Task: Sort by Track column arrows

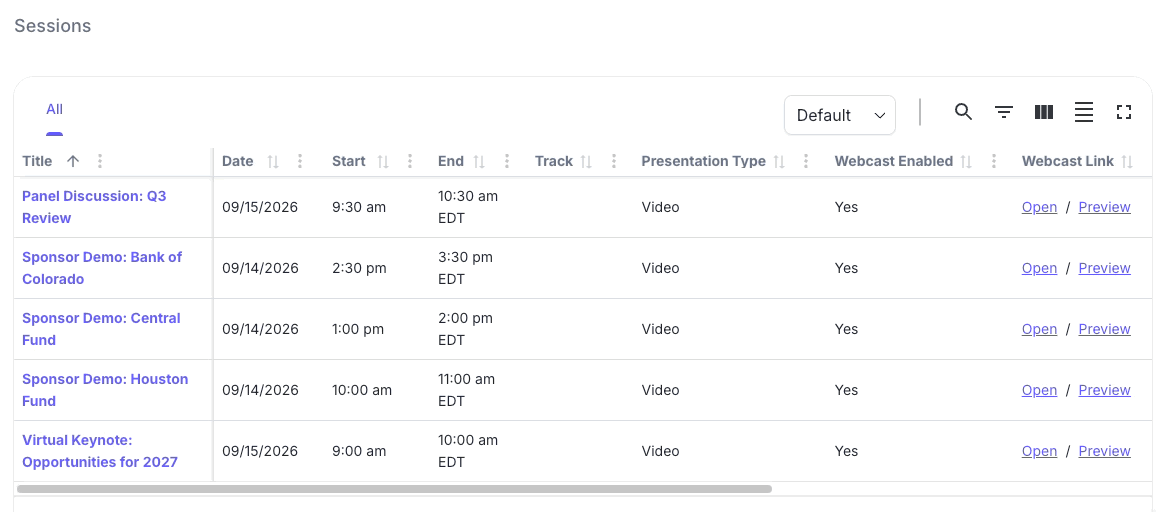Action: [x=586, y=161]
